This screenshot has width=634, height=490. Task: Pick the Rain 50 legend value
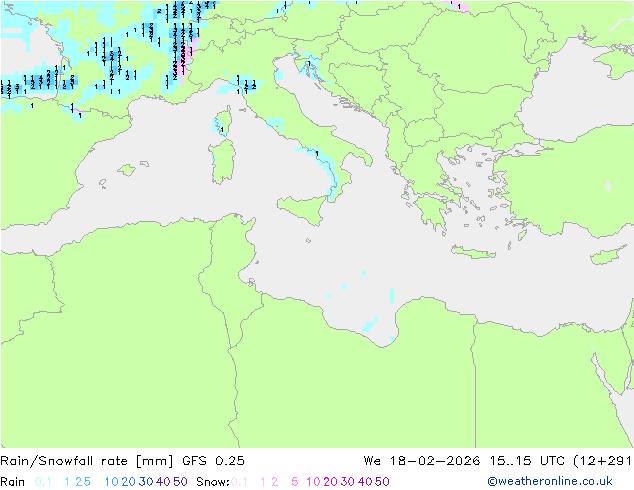pos(180,482)
